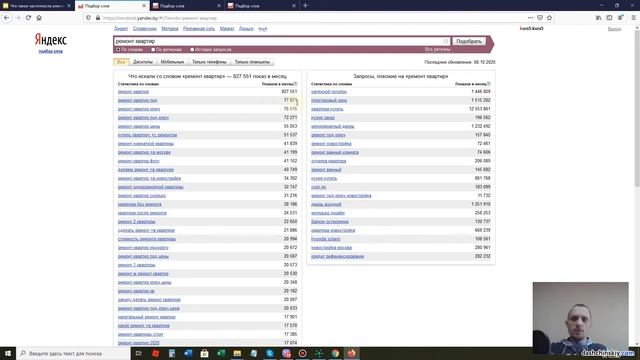Viewport: 640px width, 360px height.
Task: Click the 'Директ' top link
Action: [121, 29]
